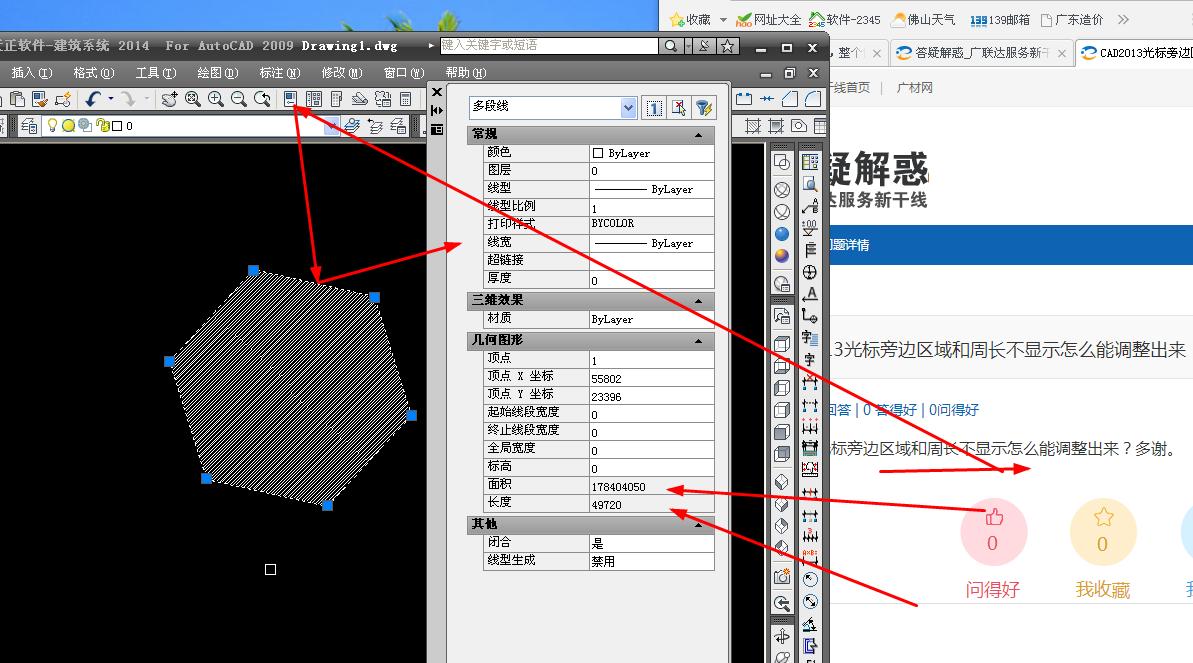The image size is (1193, 663).
Task: Collapse the 其他 section
Action: point(698,524)
